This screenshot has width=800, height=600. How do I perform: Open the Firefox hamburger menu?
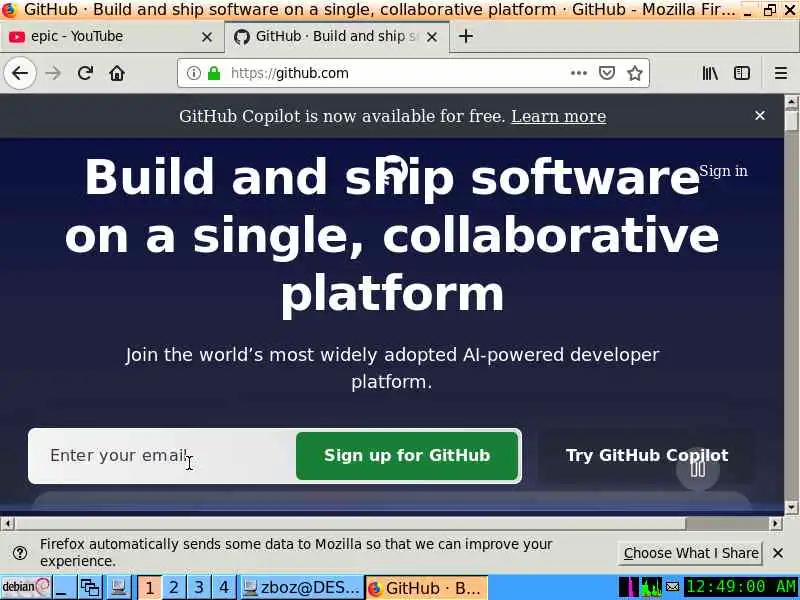coord(781,73)
